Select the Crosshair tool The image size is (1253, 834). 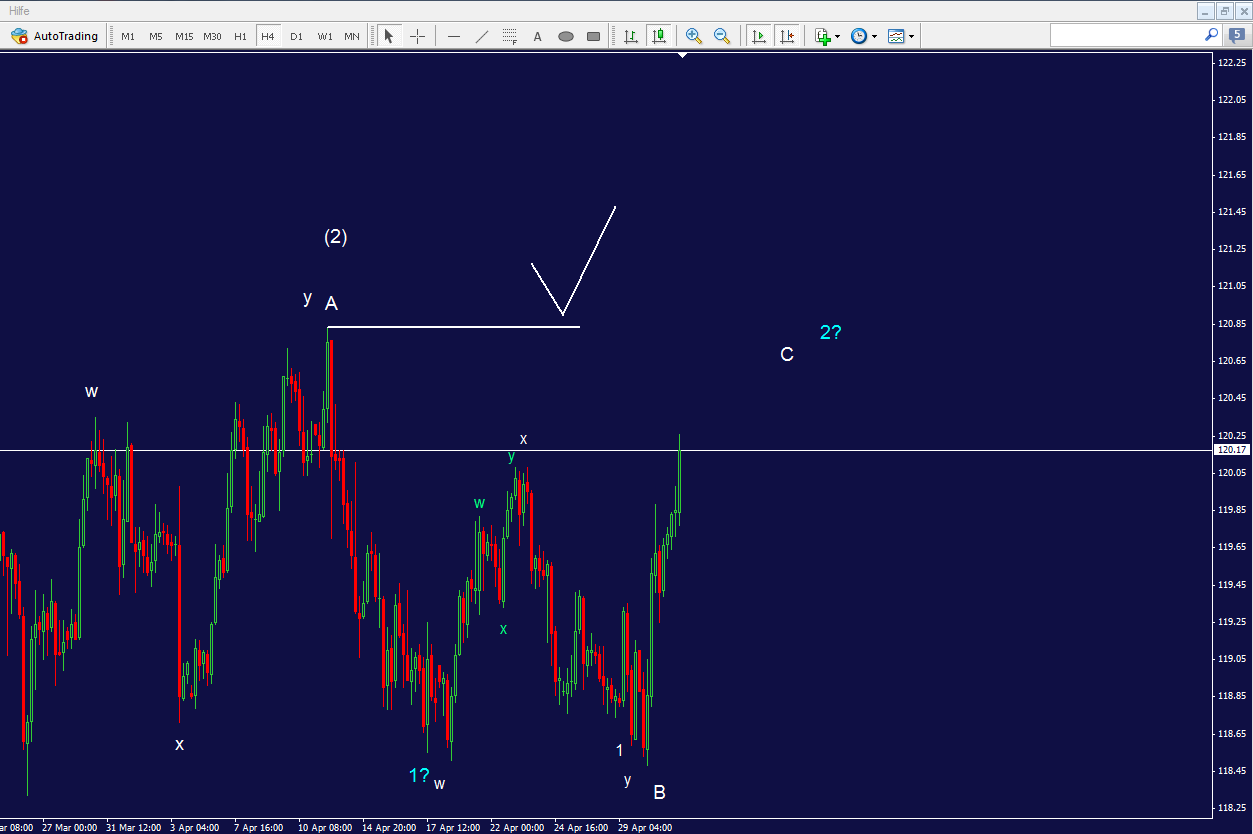tap(417, 36)
